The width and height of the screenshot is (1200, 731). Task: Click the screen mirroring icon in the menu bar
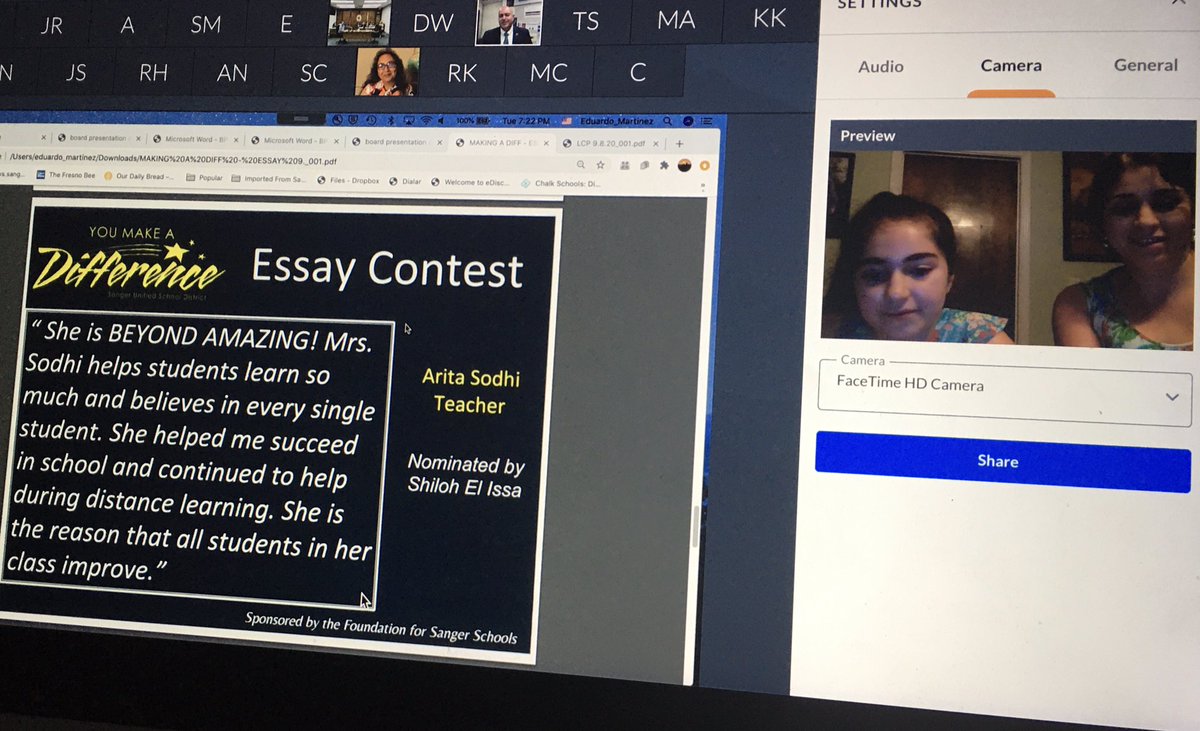click(x=410, y=119)
